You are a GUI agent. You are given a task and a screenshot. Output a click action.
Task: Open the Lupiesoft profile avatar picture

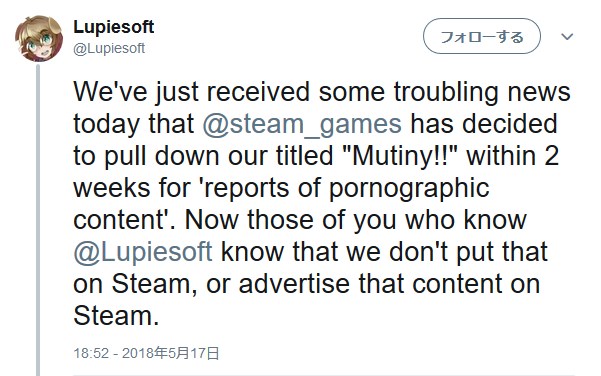[39, 38]
